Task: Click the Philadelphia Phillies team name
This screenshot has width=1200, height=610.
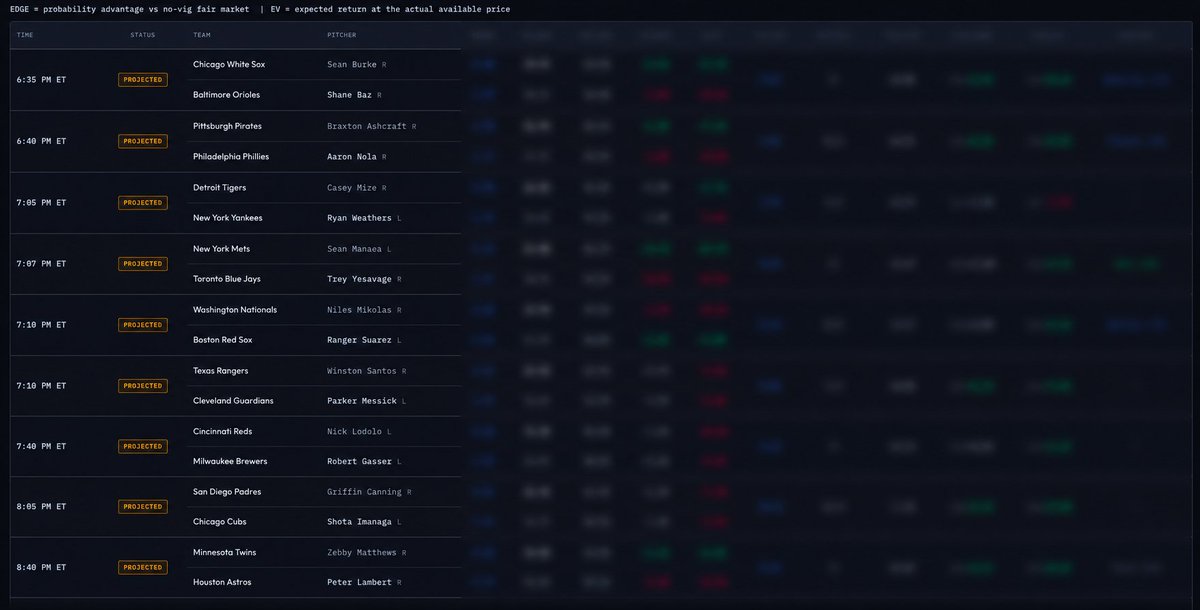Action: coord(231,157)
